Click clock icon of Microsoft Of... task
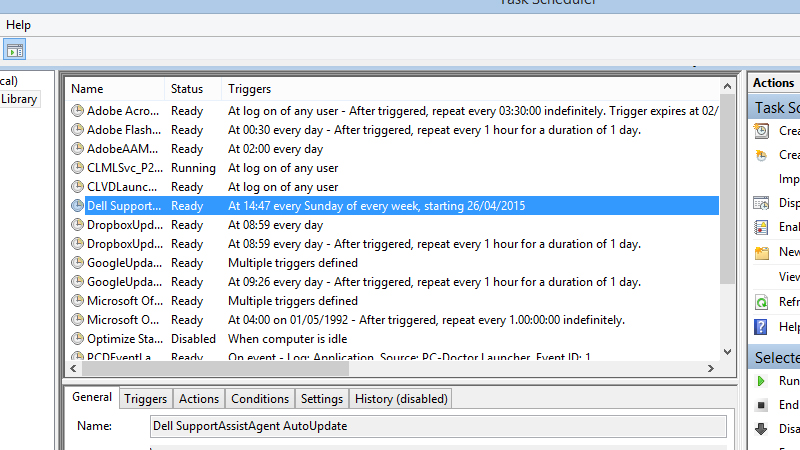This screenshot has width=800, height=450. pyautogui.click(x=77, y=301)
